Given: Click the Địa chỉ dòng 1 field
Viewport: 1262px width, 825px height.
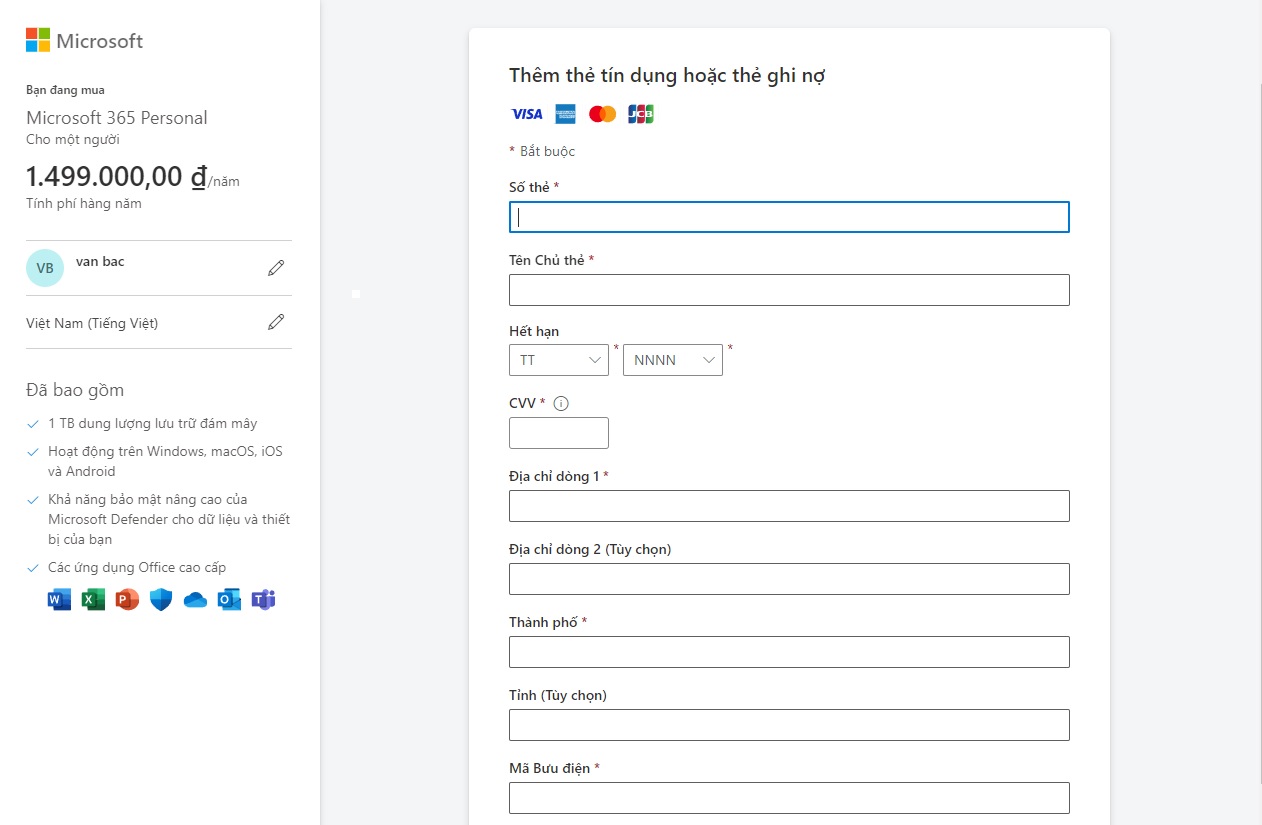Looking at the screenshot, I should 789,506.
